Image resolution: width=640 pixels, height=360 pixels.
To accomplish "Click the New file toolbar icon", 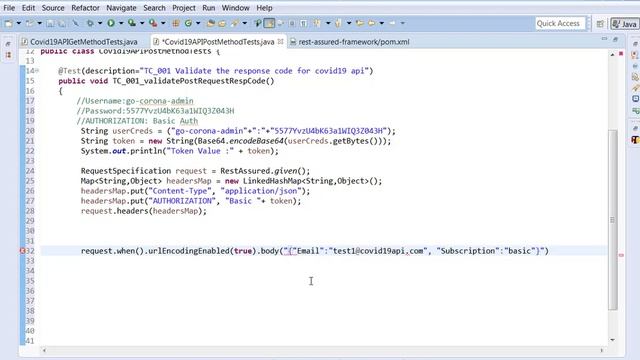I will click(x=9, y=23).
